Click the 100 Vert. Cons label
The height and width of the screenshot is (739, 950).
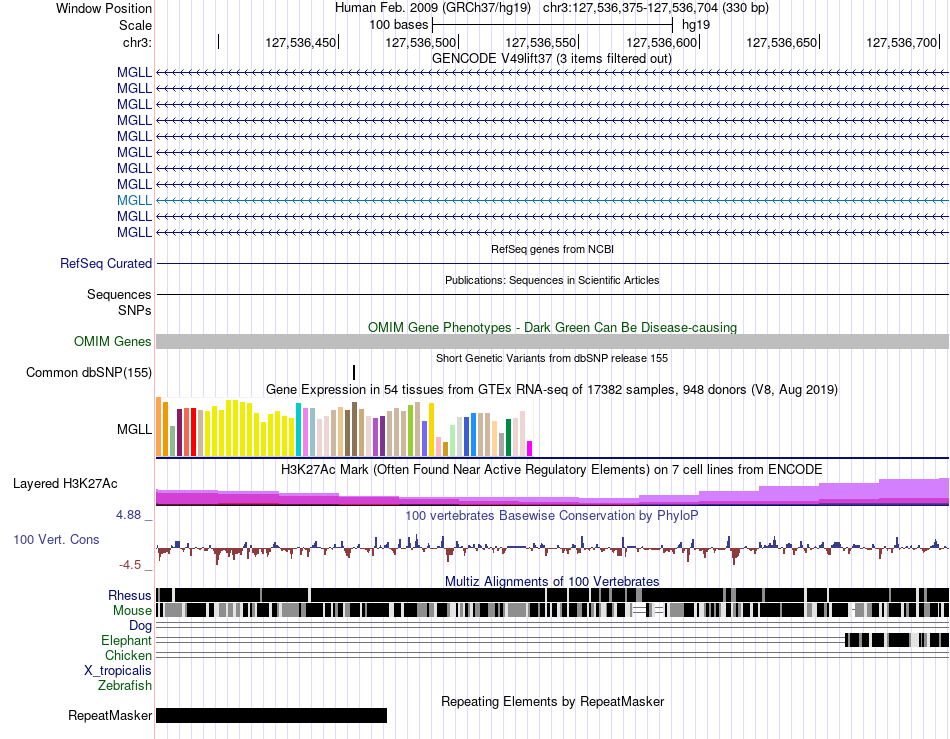[x=56, y=539]
